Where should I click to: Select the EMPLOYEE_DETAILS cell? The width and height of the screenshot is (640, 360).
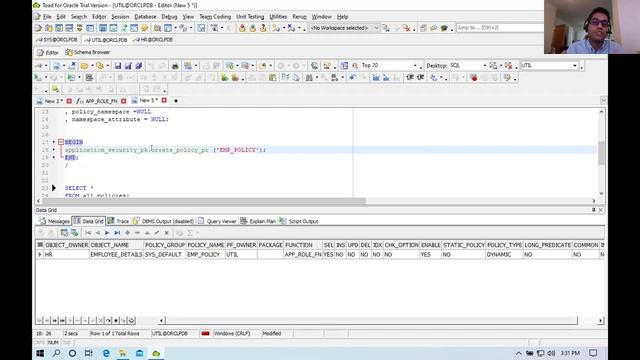click(116, 254)
